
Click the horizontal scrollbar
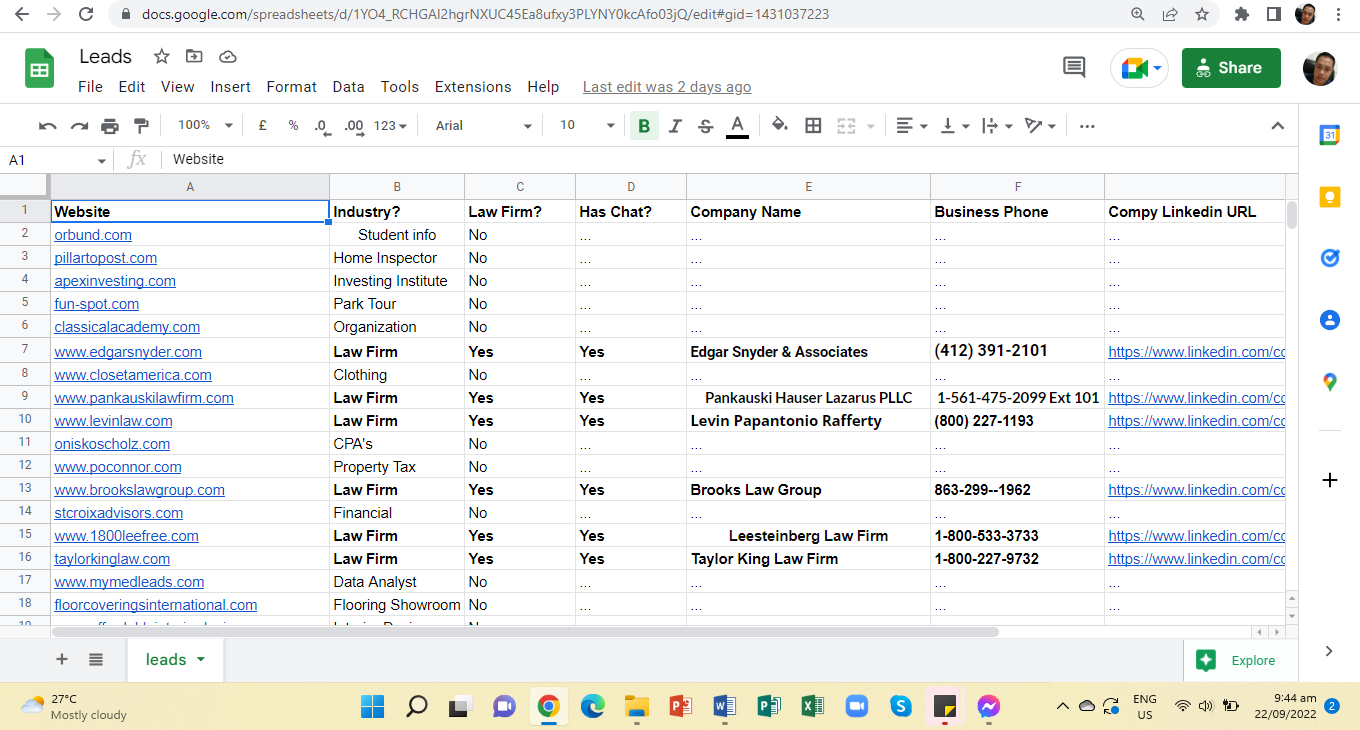click(x=525, y=632)
